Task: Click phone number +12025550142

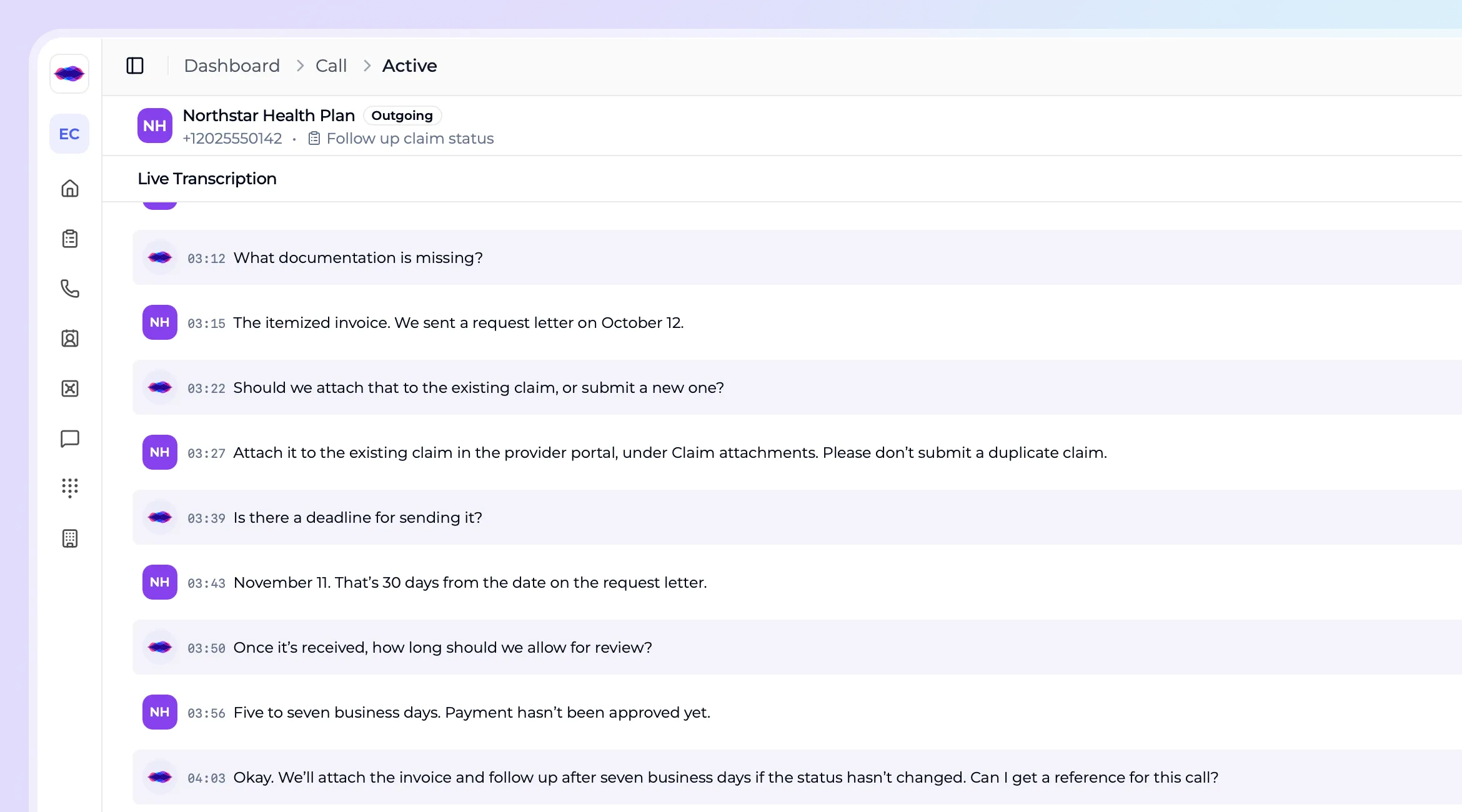Action: click(232, 138)
